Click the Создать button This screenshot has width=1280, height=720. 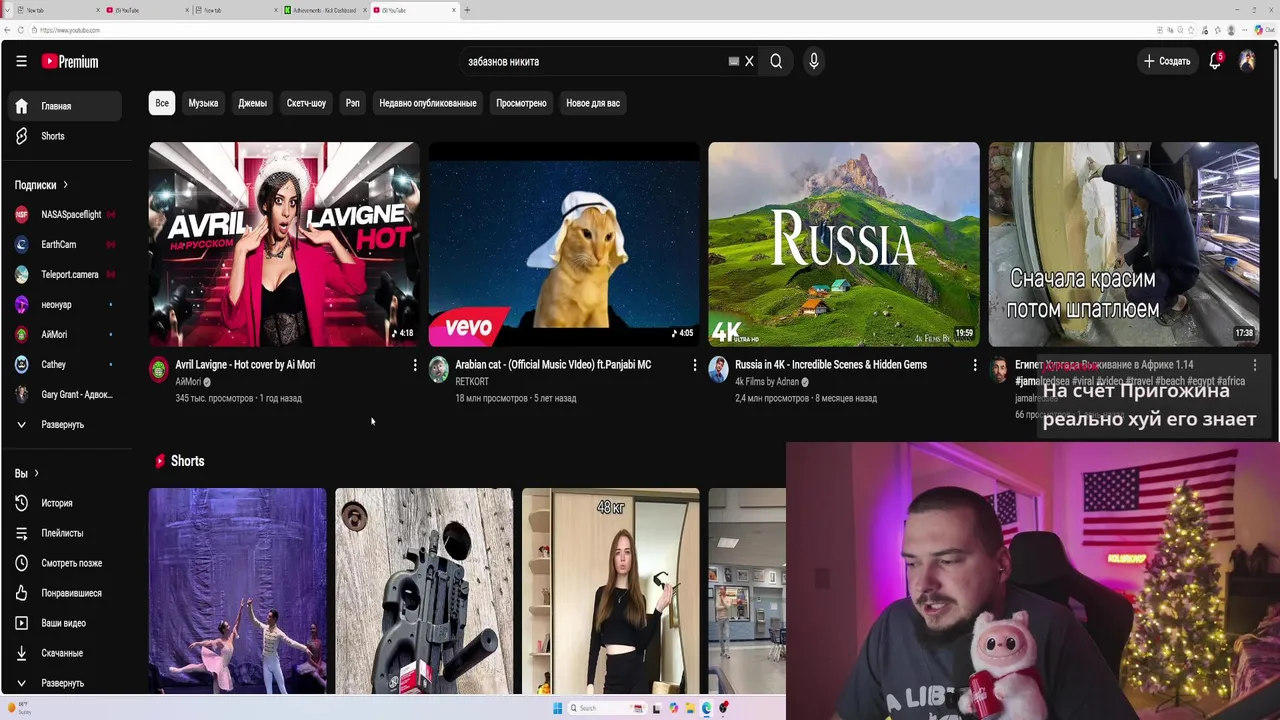1167,61
